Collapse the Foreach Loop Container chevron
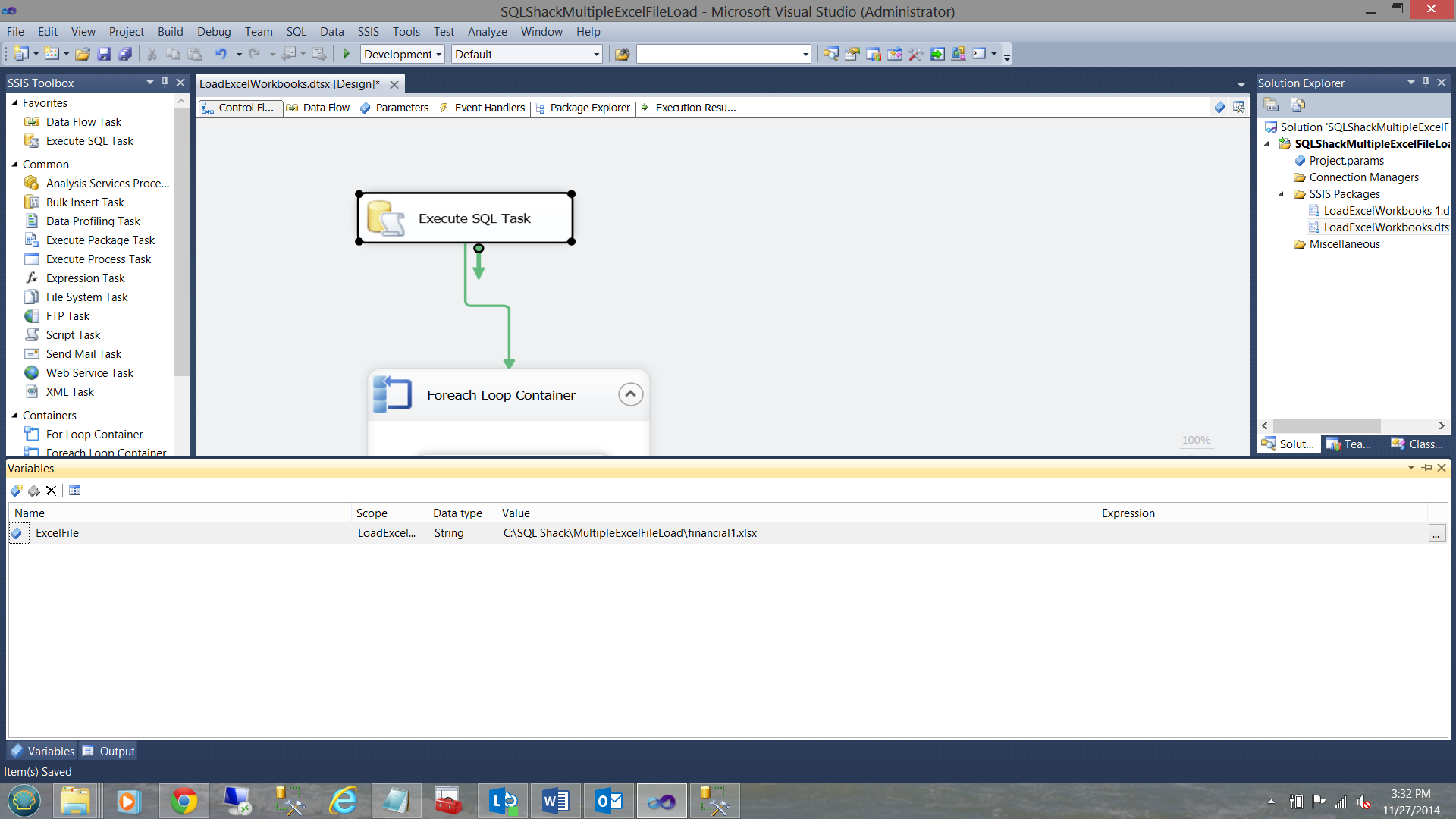This screenshot has height=819, width=1456. pyautogui.click(x=630, y=394)
